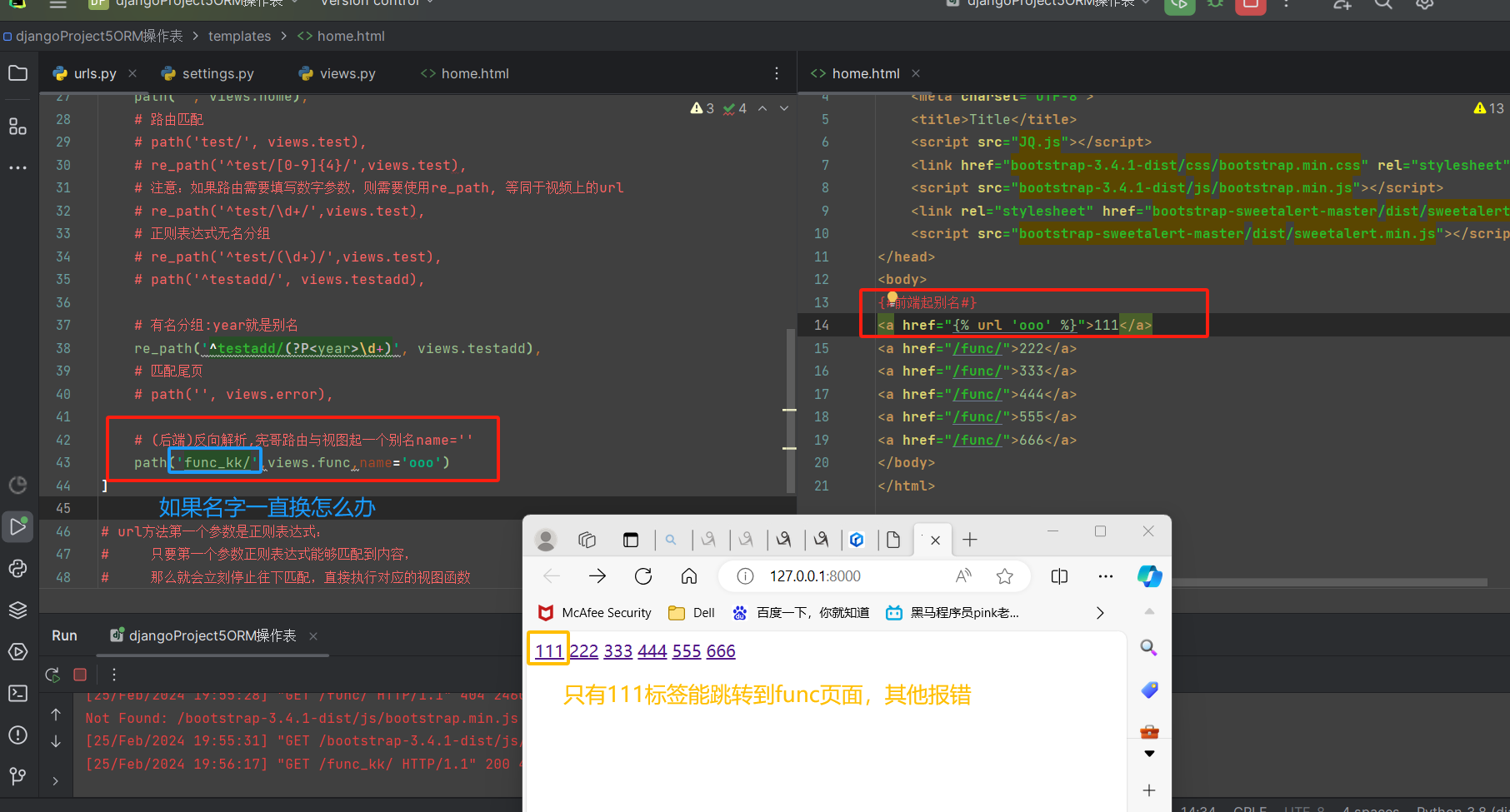Expand the favorites bar overflow chevron

pos(1100,613)
